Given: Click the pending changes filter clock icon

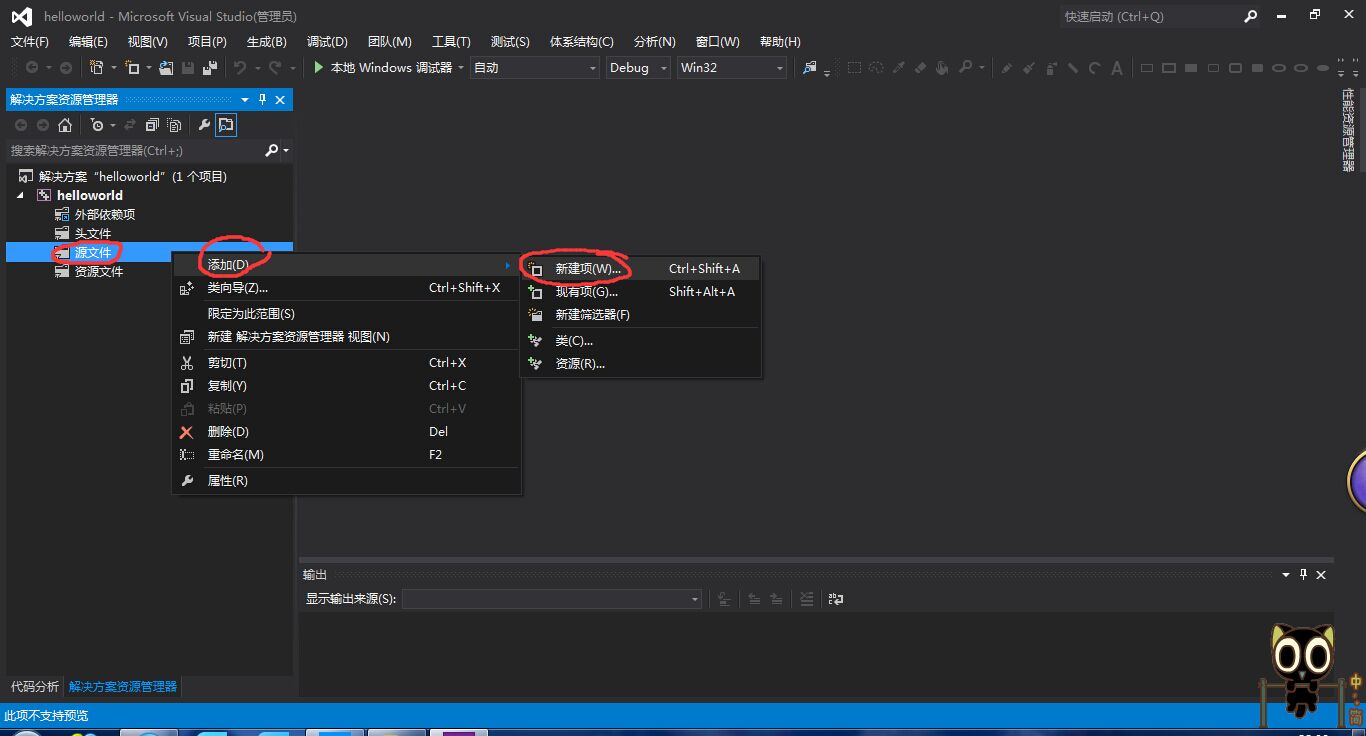Looking at the screenshot, I should click(x=97, y=125).
